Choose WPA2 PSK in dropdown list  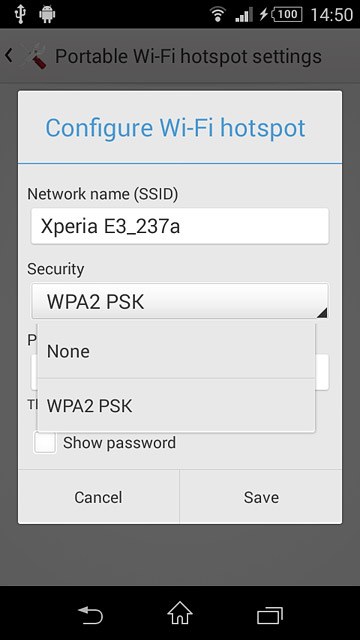[176, 405]
